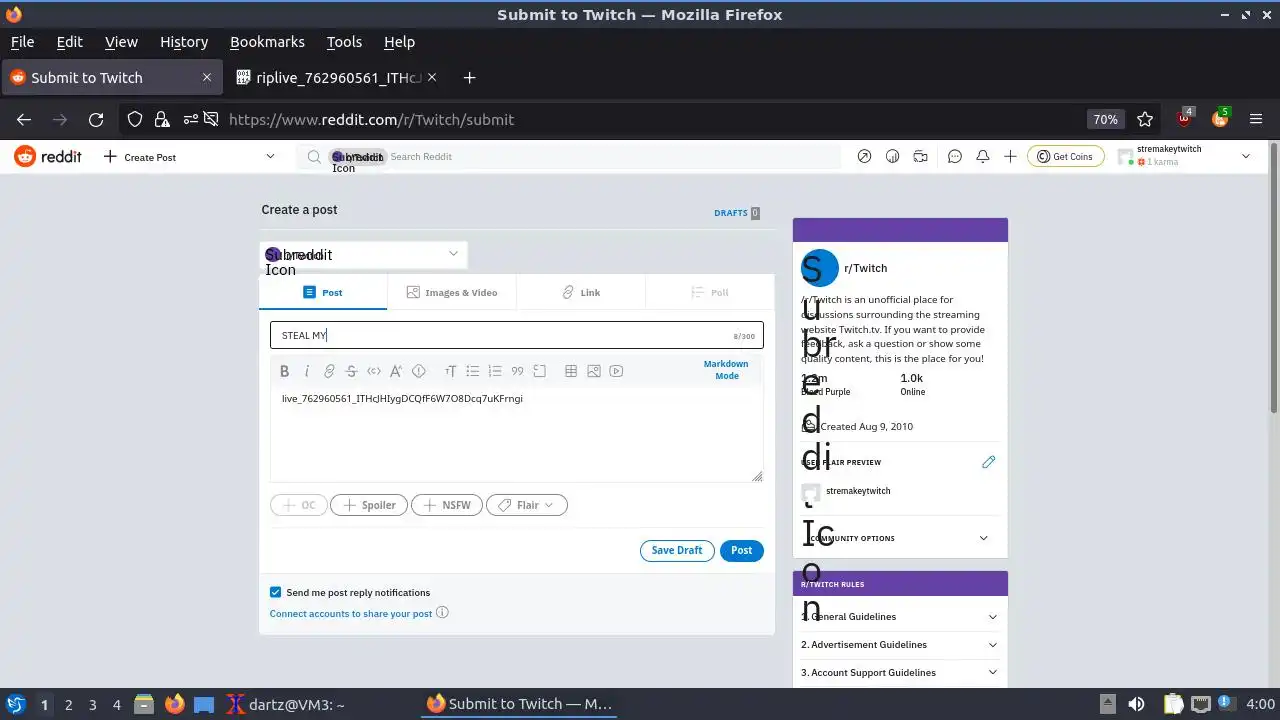Click the plus create-post icon in header
Image resolution: width=1280 pixels, height=720 pixels.
point(1011,157)
